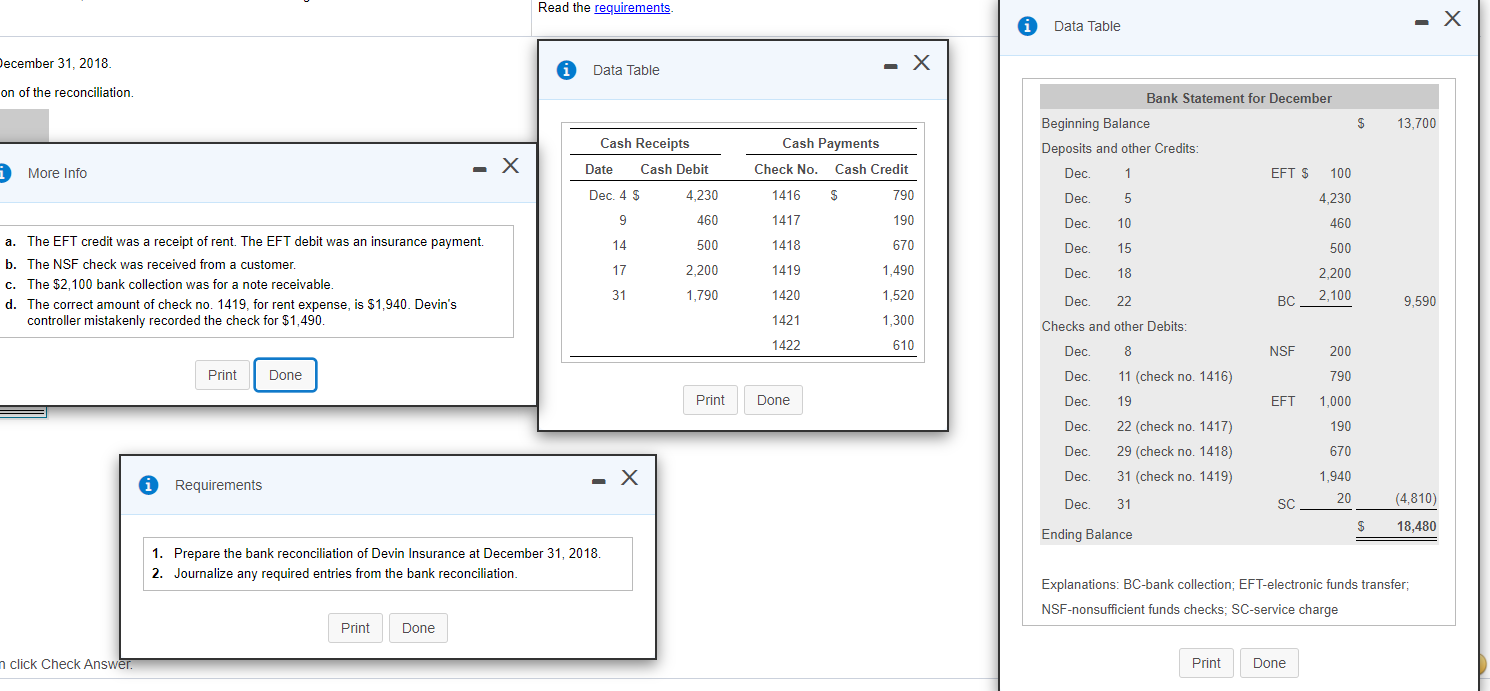This screenshot has width=1490, height=691.
Task: Click Beginning Balance label in bank statement
Action: click(x=1095, y=123)
